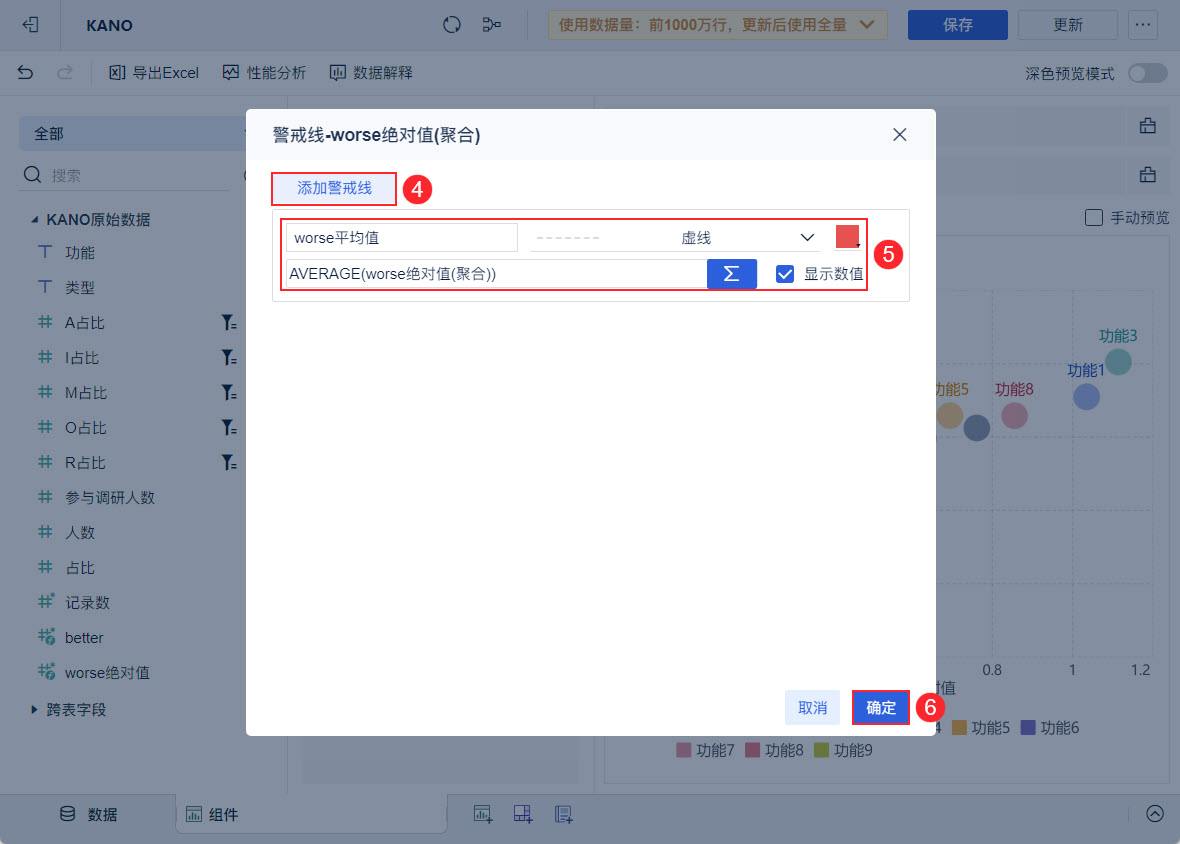Collapse KANO原始数据 tree node
This screenshot has height=844, width=1180.
point(35,220)
